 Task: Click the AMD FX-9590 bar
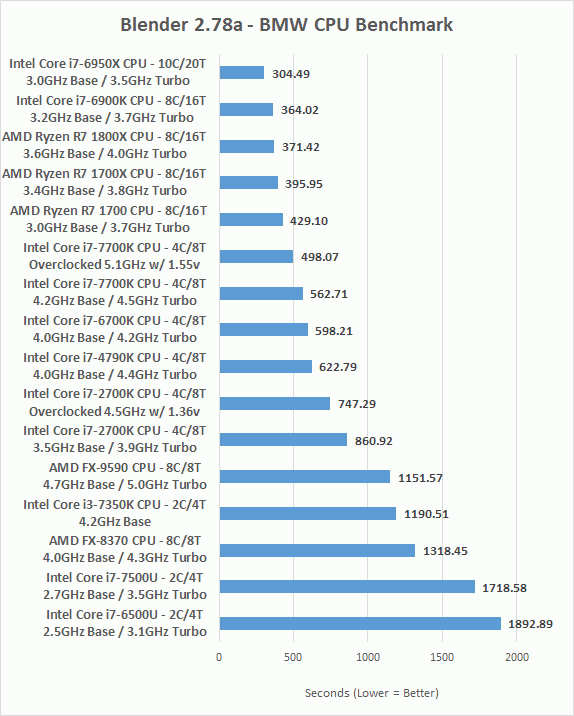click(x=305, y=477)
